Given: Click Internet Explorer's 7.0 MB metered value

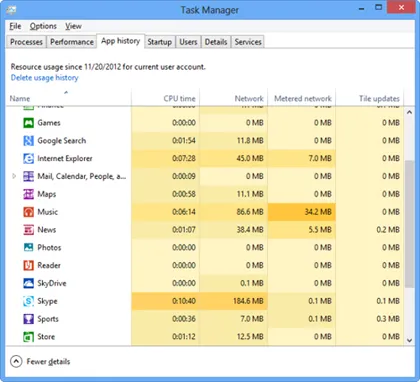Looking at the screenshot, I should 320,159.
